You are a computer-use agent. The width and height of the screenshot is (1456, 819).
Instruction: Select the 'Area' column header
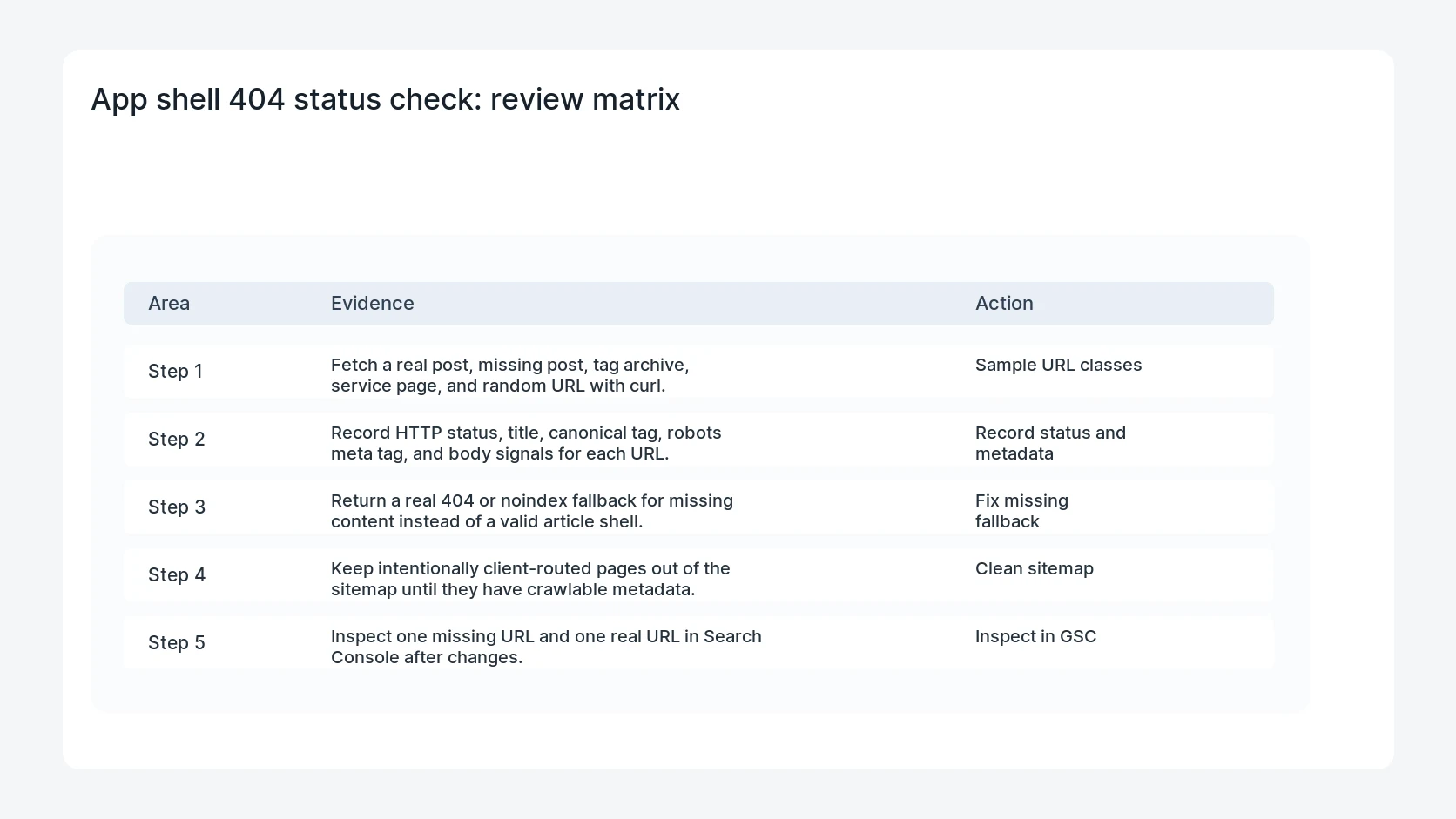pos(169,303)
